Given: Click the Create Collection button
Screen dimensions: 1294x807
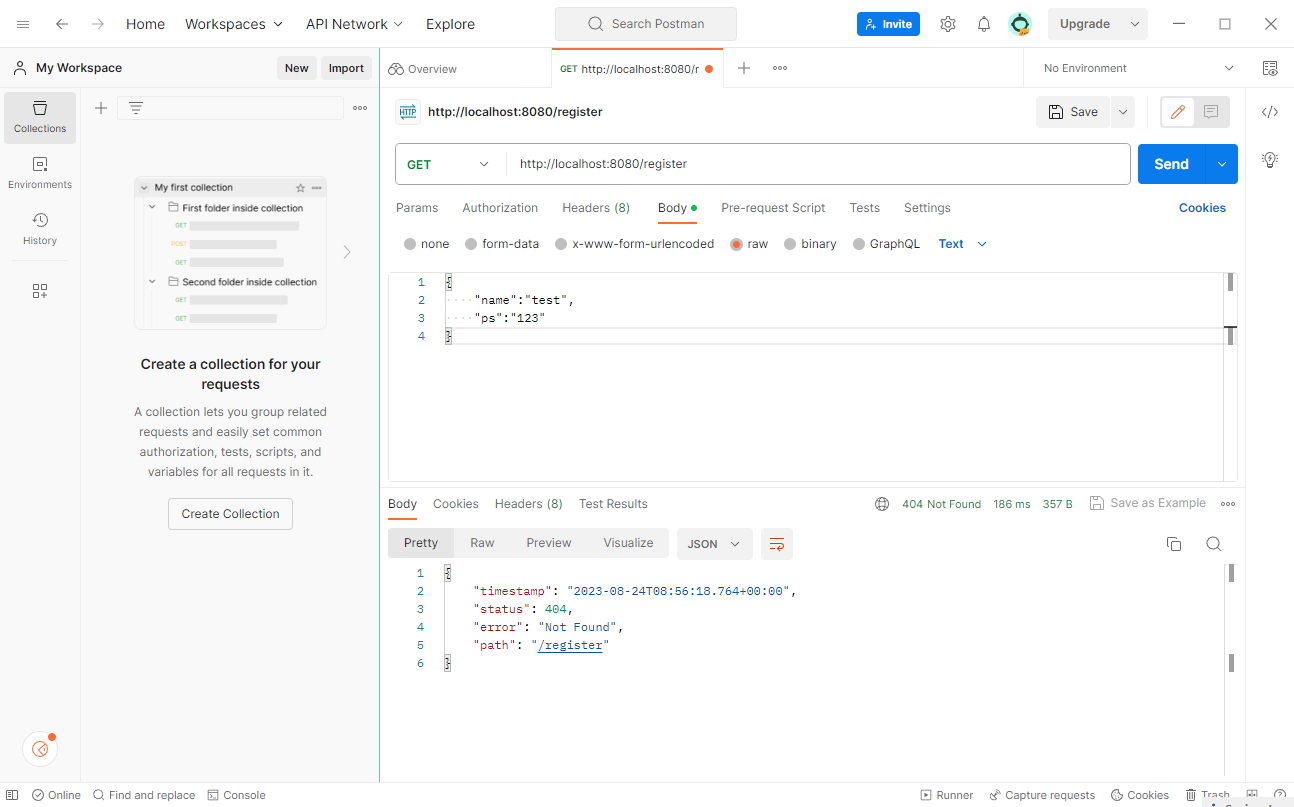Looking at the screenshot, I should tap(230, 514).
